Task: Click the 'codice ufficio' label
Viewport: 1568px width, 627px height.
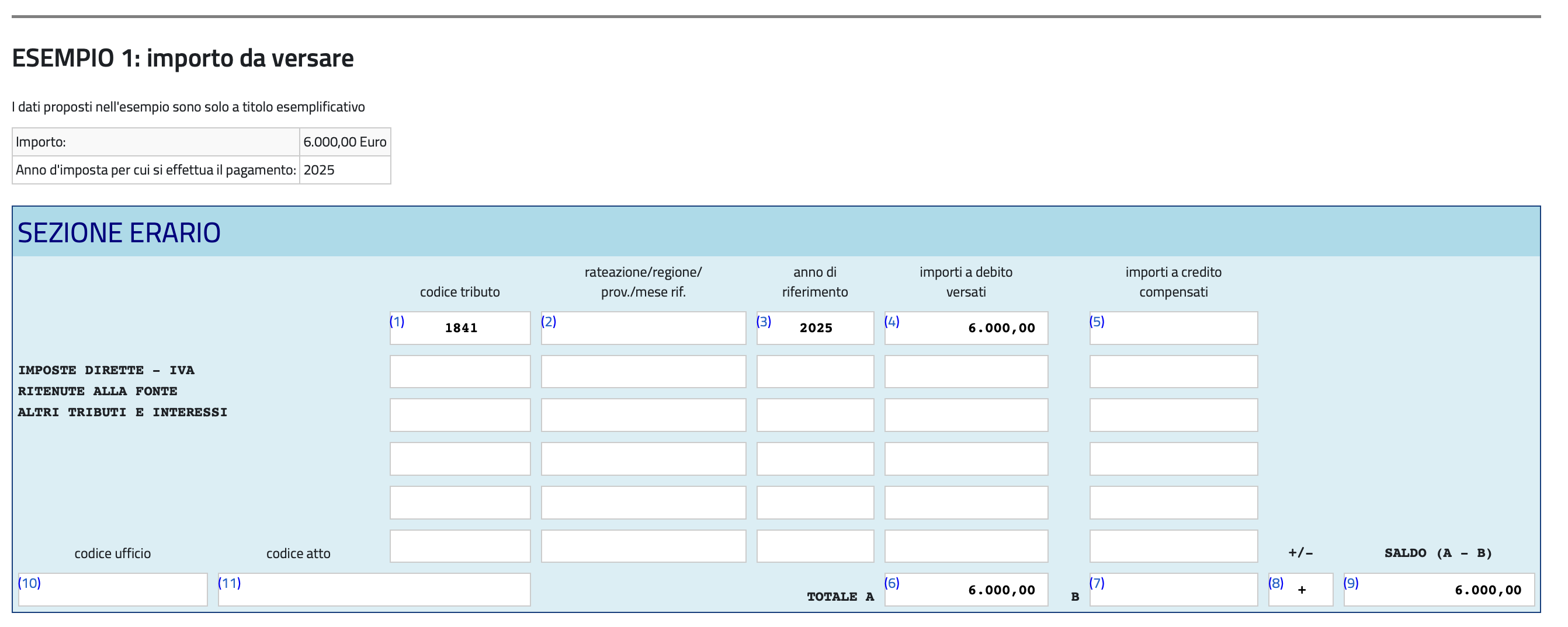Action: click(113, 553)
